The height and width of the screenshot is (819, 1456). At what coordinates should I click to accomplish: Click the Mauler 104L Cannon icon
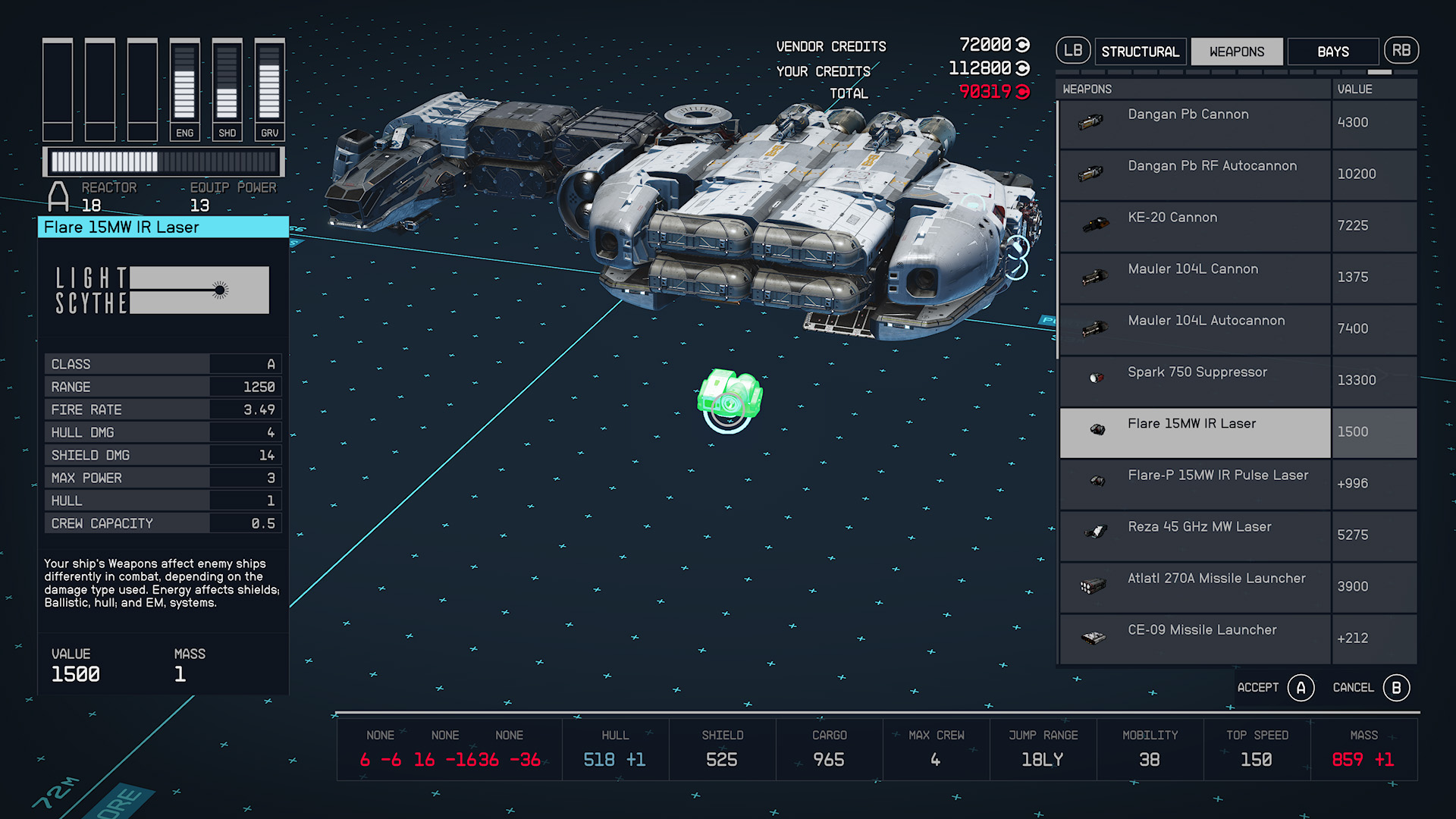[x=1094, y=277]
